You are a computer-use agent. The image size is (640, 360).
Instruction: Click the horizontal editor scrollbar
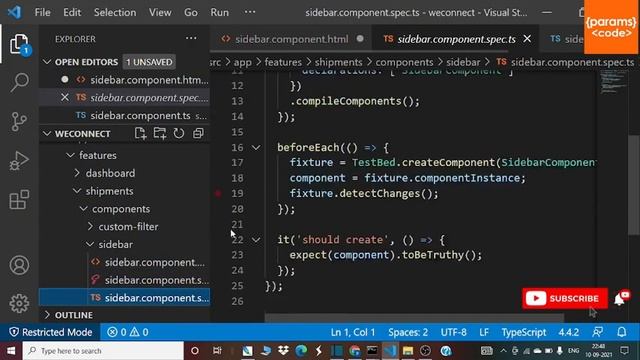click(x=414, y=318)
